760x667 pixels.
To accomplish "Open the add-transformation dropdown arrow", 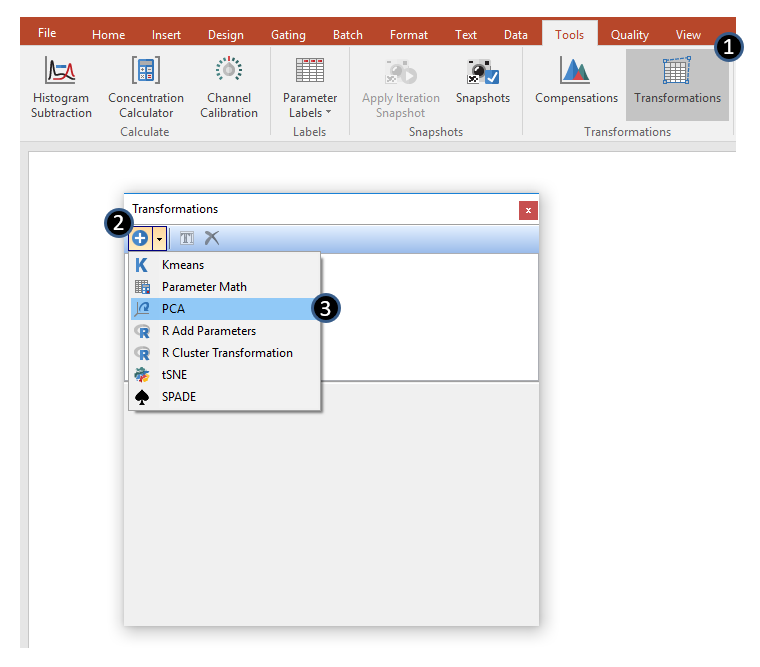I will point(158,238).
